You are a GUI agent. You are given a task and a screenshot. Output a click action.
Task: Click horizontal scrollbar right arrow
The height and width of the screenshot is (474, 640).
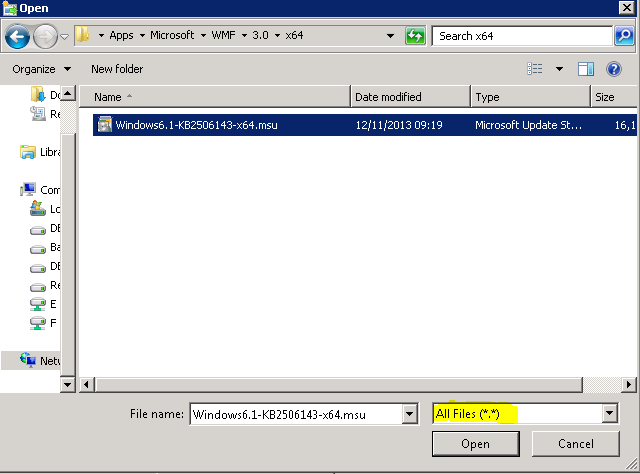tap(629, 384)
